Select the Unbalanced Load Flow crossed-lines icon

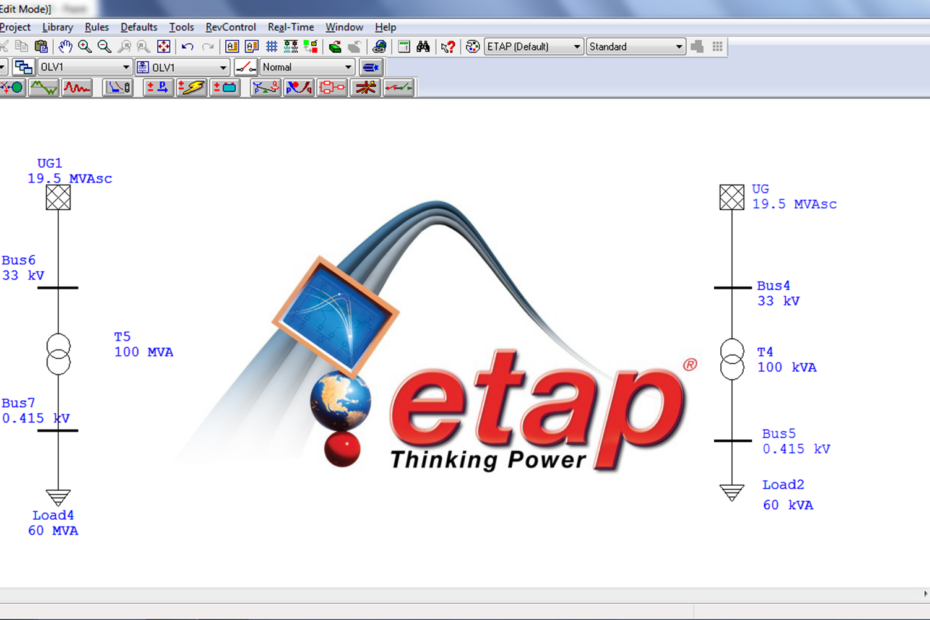[365, 88]
